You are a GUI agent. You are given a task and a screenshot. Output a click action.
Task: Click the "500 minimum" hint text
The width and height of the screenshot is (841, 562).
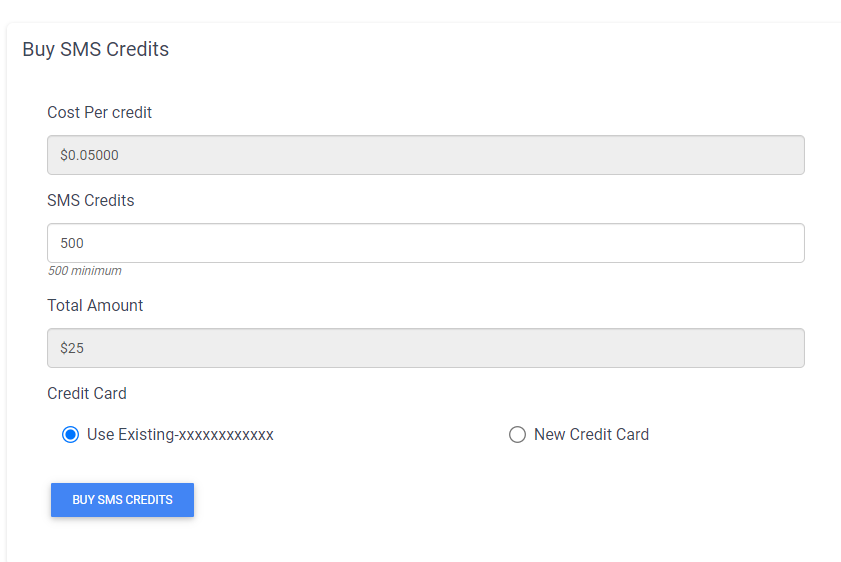tap(84, 271)
